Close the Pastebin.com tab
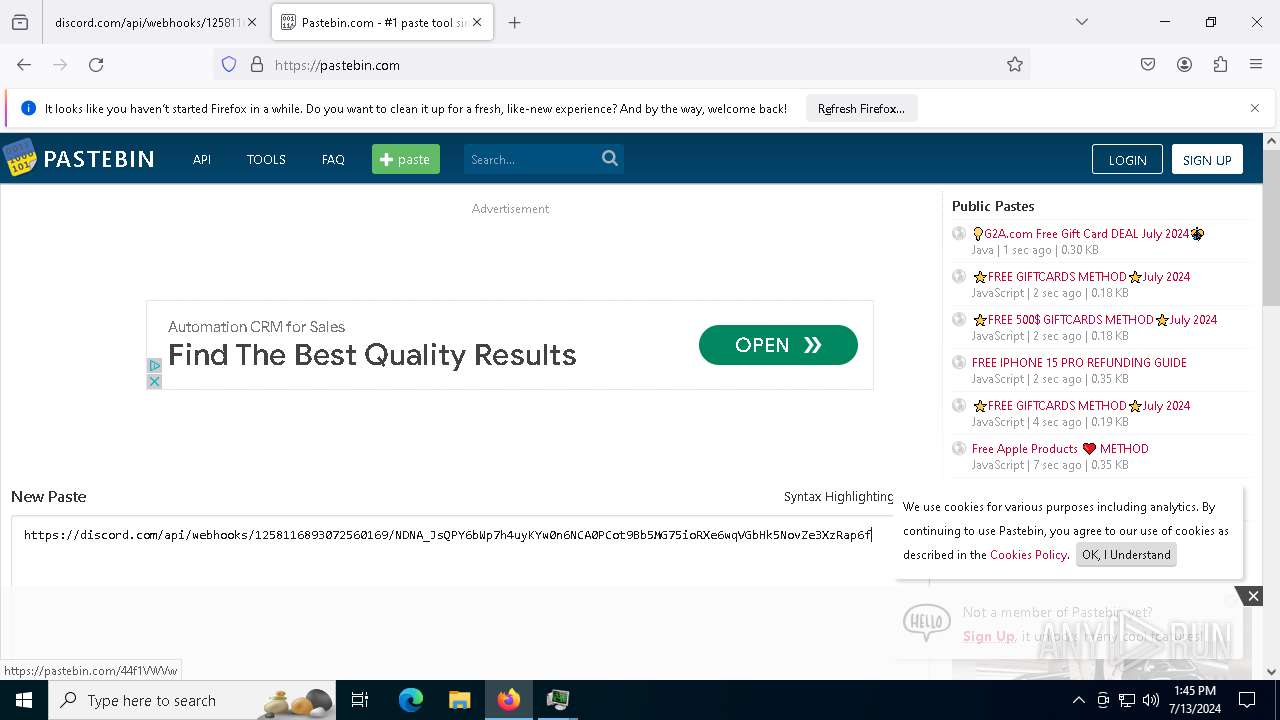 point(477,22)
